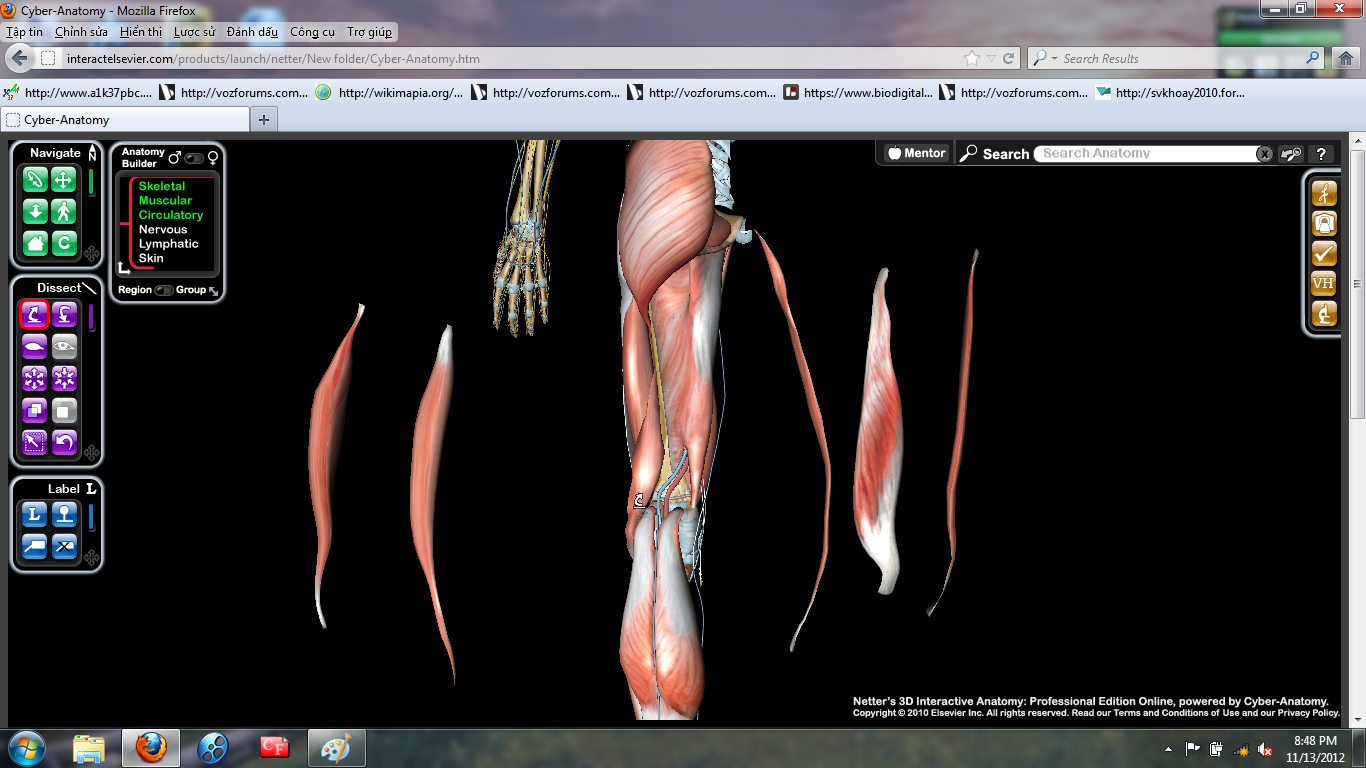Click the purple Dissect panel slider bar
1366x768 pixels.
coord(91,317)
